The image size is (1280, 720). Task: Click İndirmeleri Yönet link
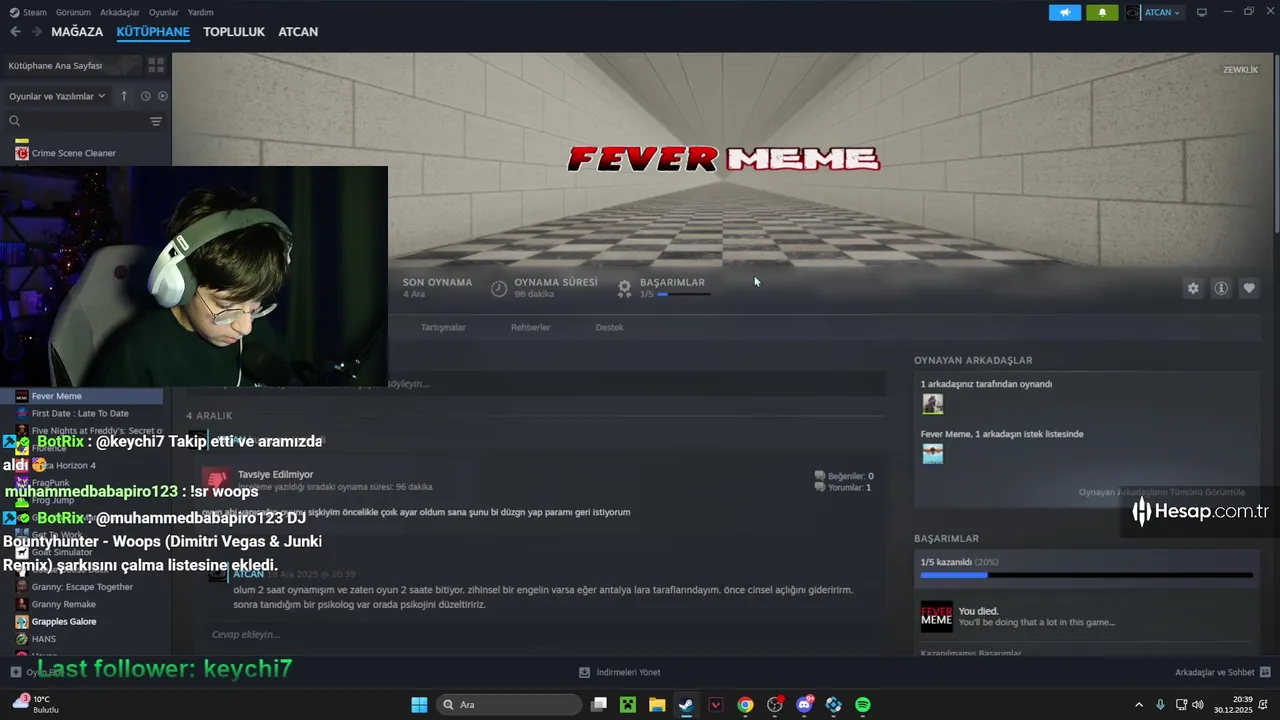tap(628, 672)
